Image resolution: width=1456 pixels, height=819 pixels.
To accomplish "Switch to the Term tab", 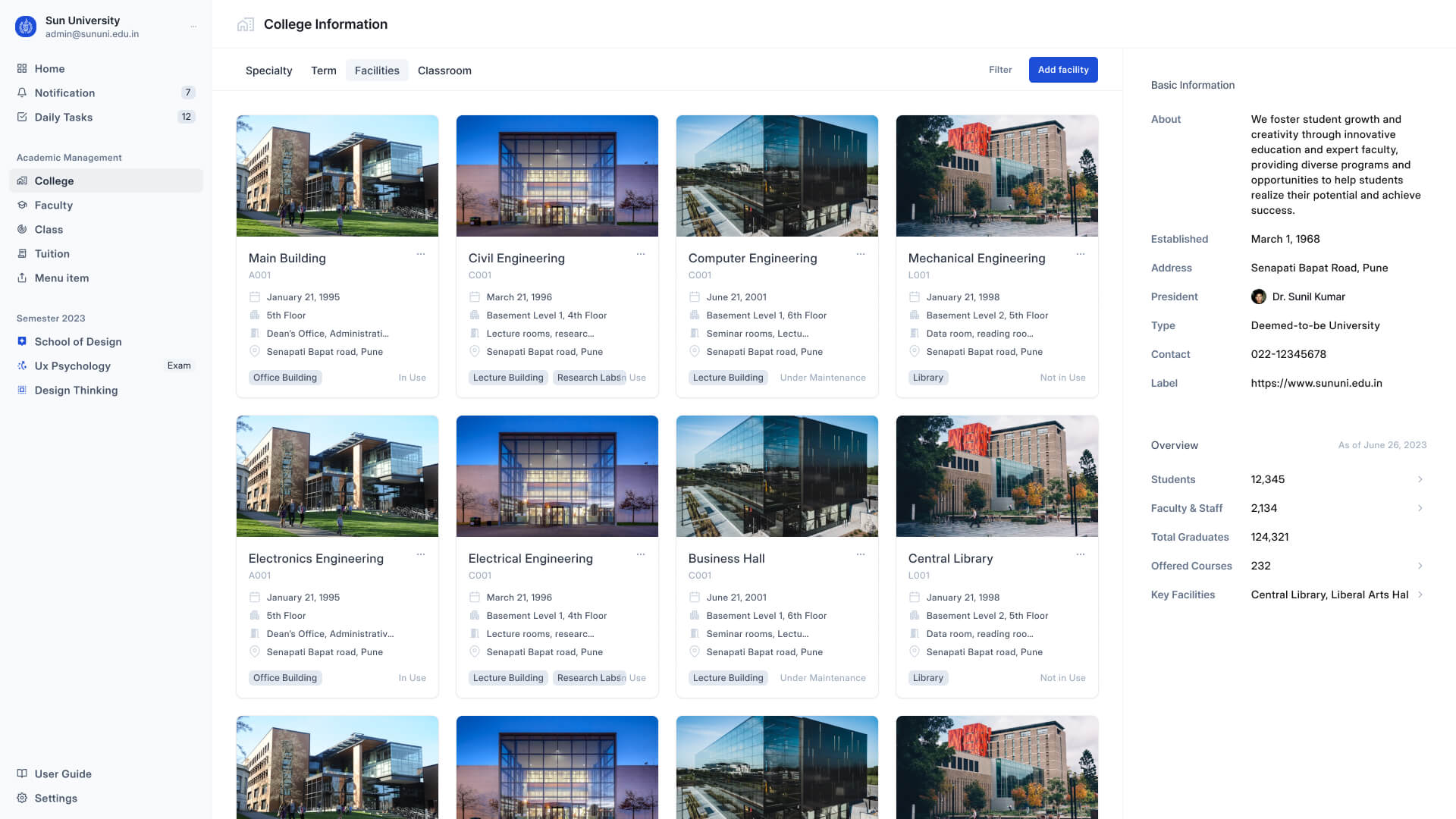I will (324, 71).
